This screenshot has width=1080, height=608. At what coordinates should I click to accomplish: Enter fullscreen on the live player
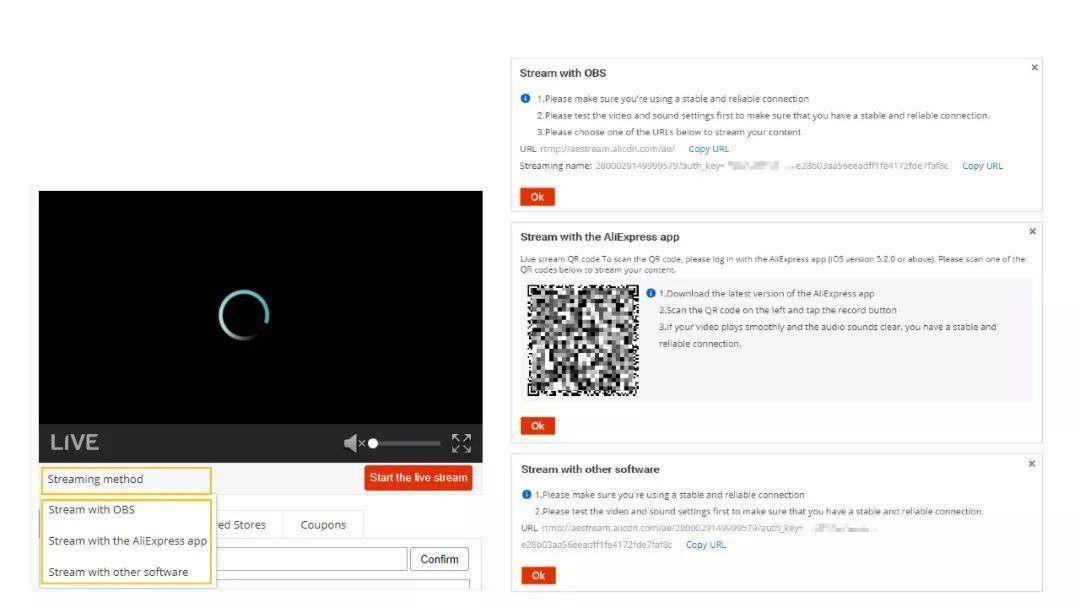(461, 443)
